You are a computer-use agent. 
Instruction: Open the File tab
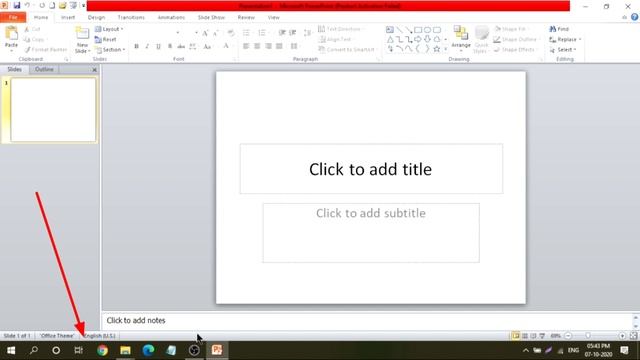[x=13, y=17]
